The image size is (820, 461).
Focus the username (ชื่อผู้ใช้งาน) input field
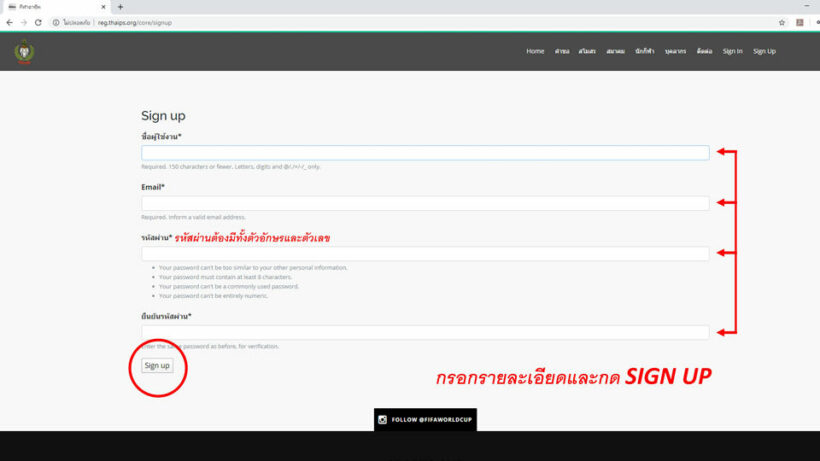425,153
